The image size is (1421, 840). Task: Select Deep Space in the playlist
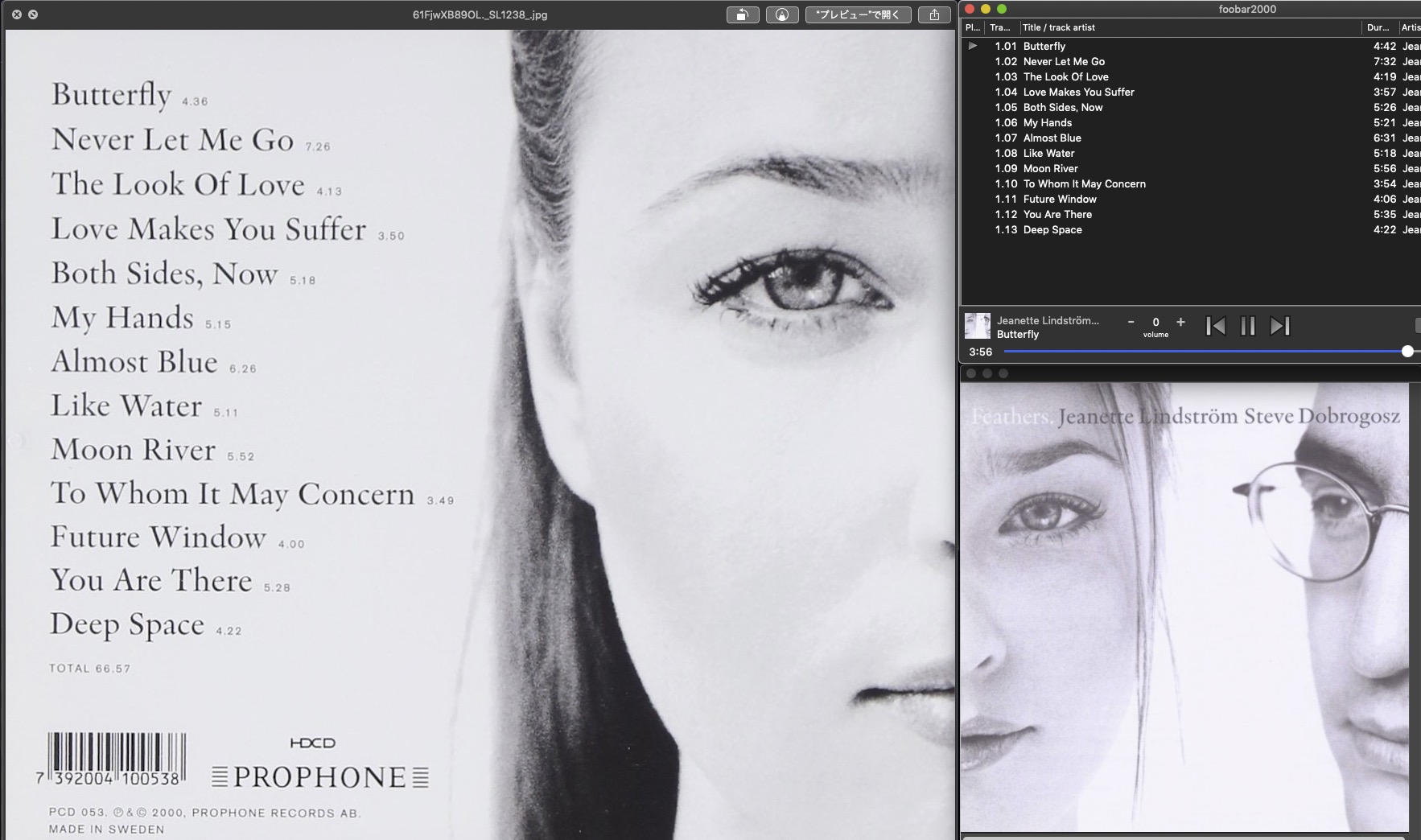pos(1052,230)
